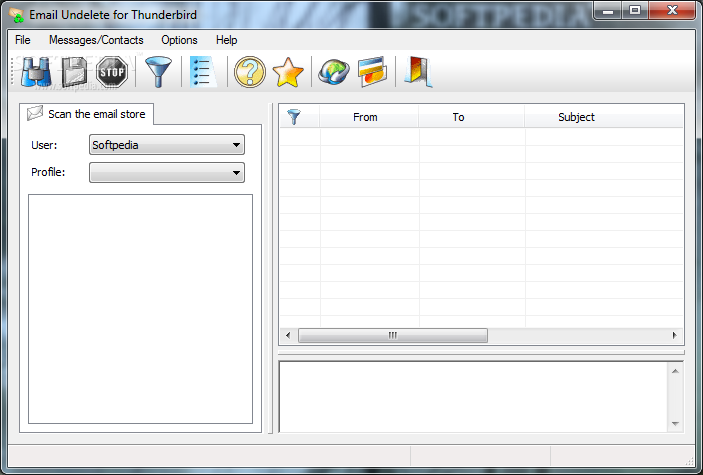Click the globe web update icon
Screen dimensions: 703x475
click(334, 72)
